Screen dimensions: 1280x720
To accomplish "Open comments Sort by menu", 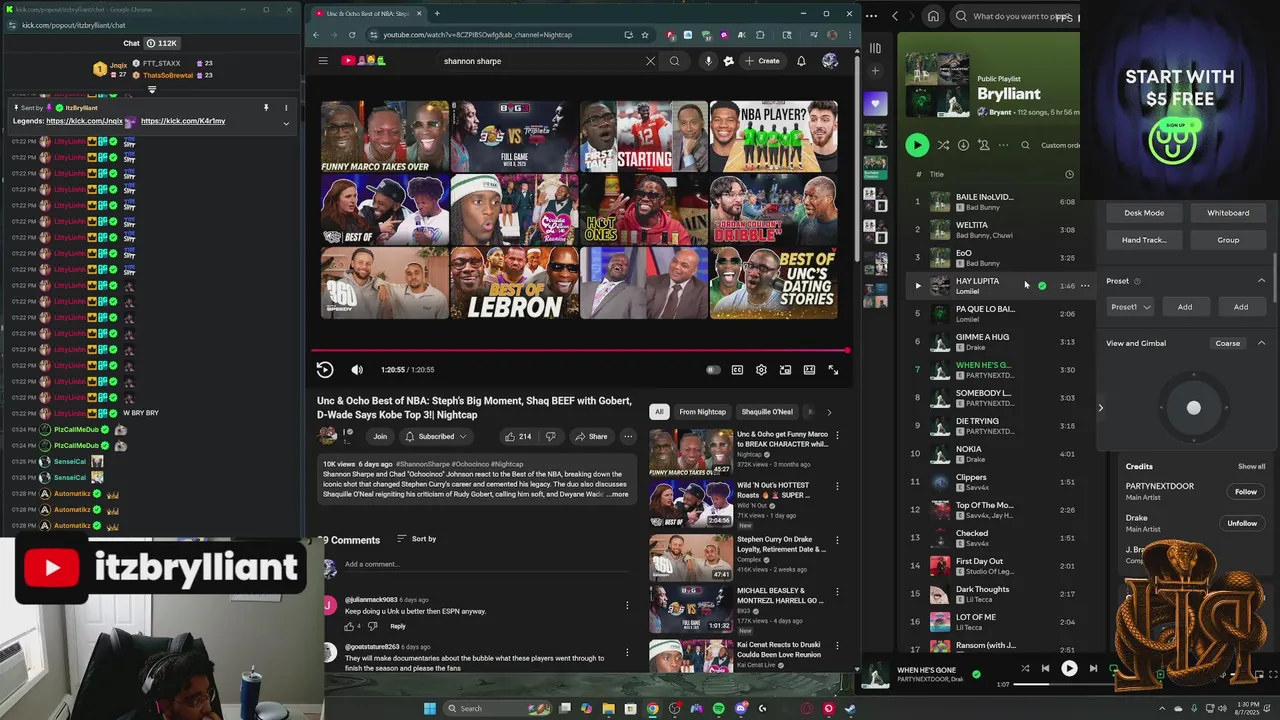I will tap(417, 539).
